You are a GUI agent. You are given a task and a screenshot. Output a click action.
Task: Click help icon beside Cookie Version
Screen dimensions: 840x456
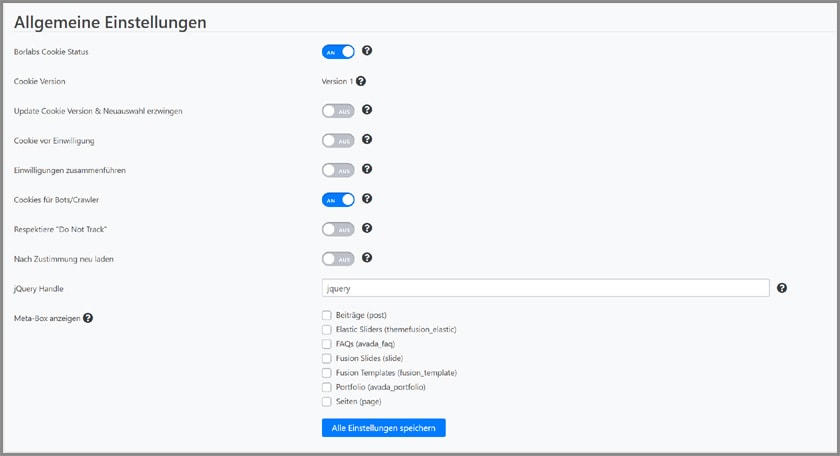[x=361, y=81]
